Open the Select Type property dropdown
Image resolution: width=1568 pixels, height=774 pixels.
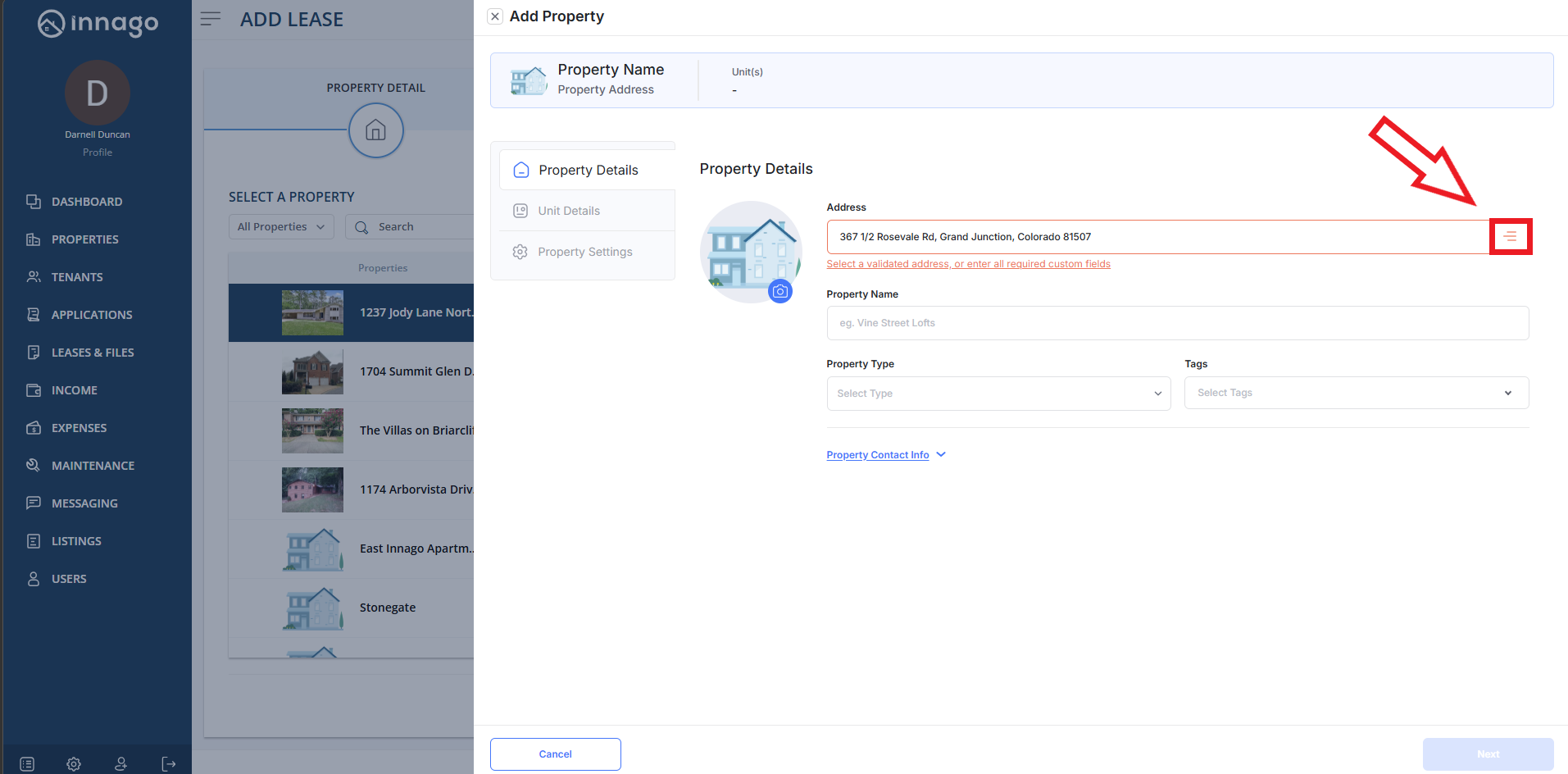click(x=998, y=394)
